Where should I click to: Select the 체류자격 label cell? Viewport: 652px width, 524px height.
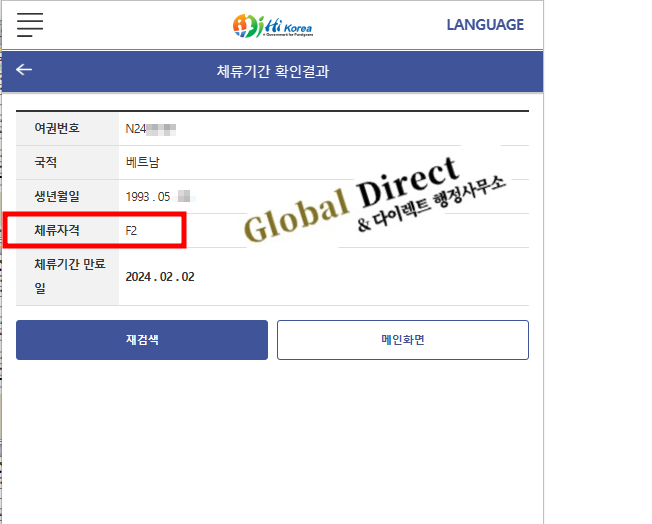(x=57, y=231)
